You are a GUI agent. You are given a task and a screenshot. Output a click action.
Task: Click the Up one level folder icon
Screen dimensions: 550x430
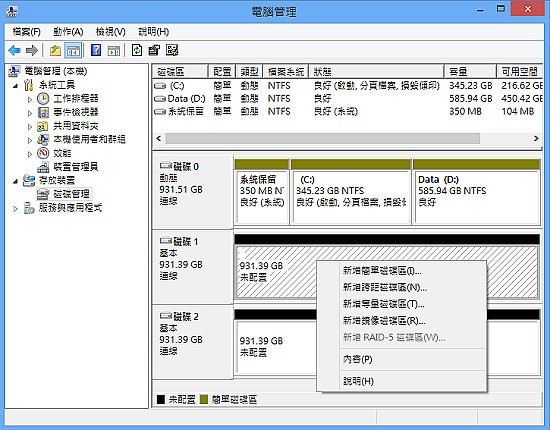[55, 51]
